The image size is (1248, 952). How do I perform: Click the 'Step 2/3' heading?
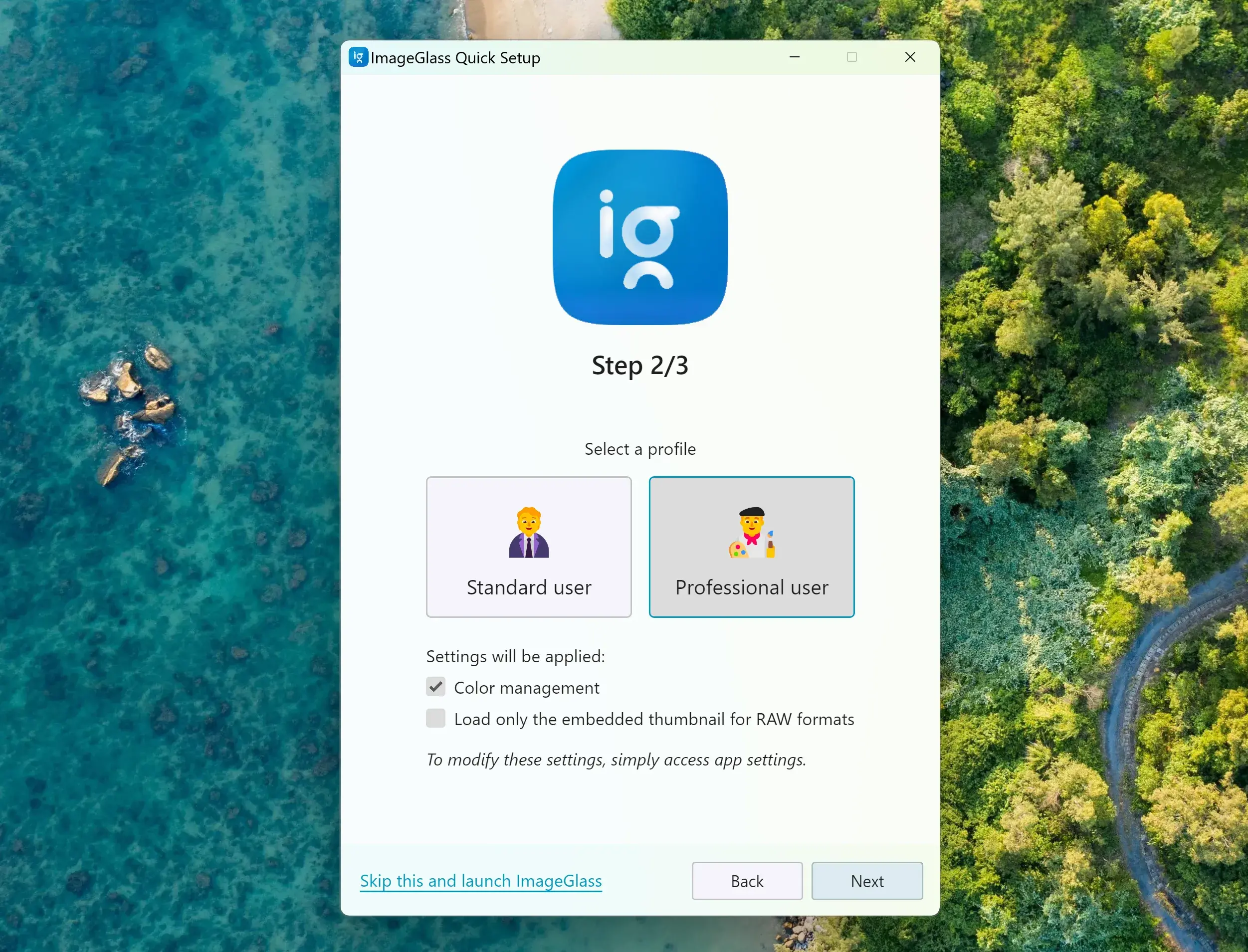point(640,366)
